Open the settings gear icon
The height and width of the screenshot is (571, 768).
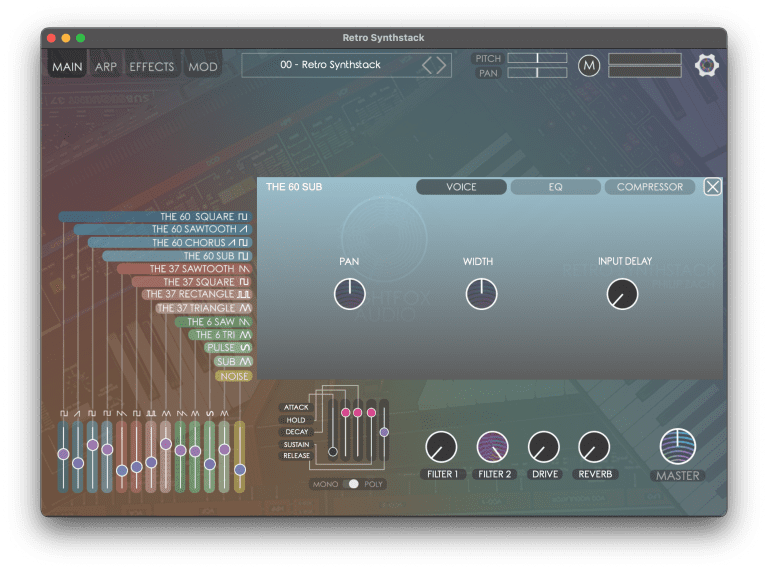click(x=708, y=65)
